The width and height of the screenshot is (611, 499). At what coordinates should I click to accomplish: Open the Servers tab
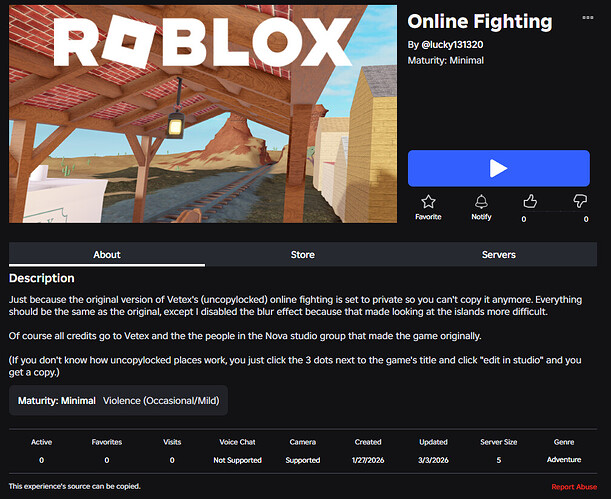[498, 255]
